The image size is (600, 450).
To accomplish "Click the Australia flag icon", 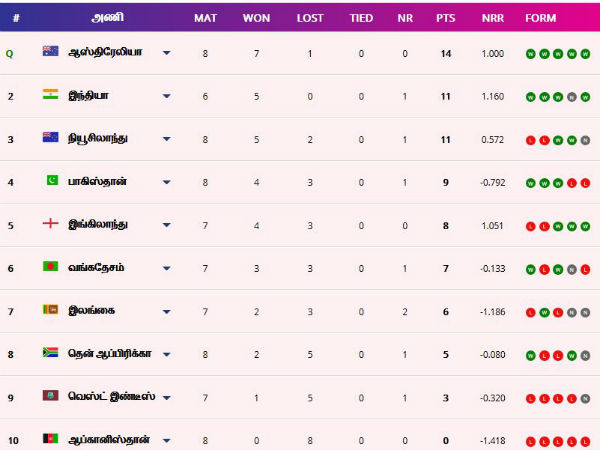I will pyautogui.click(x=50, y=52).
